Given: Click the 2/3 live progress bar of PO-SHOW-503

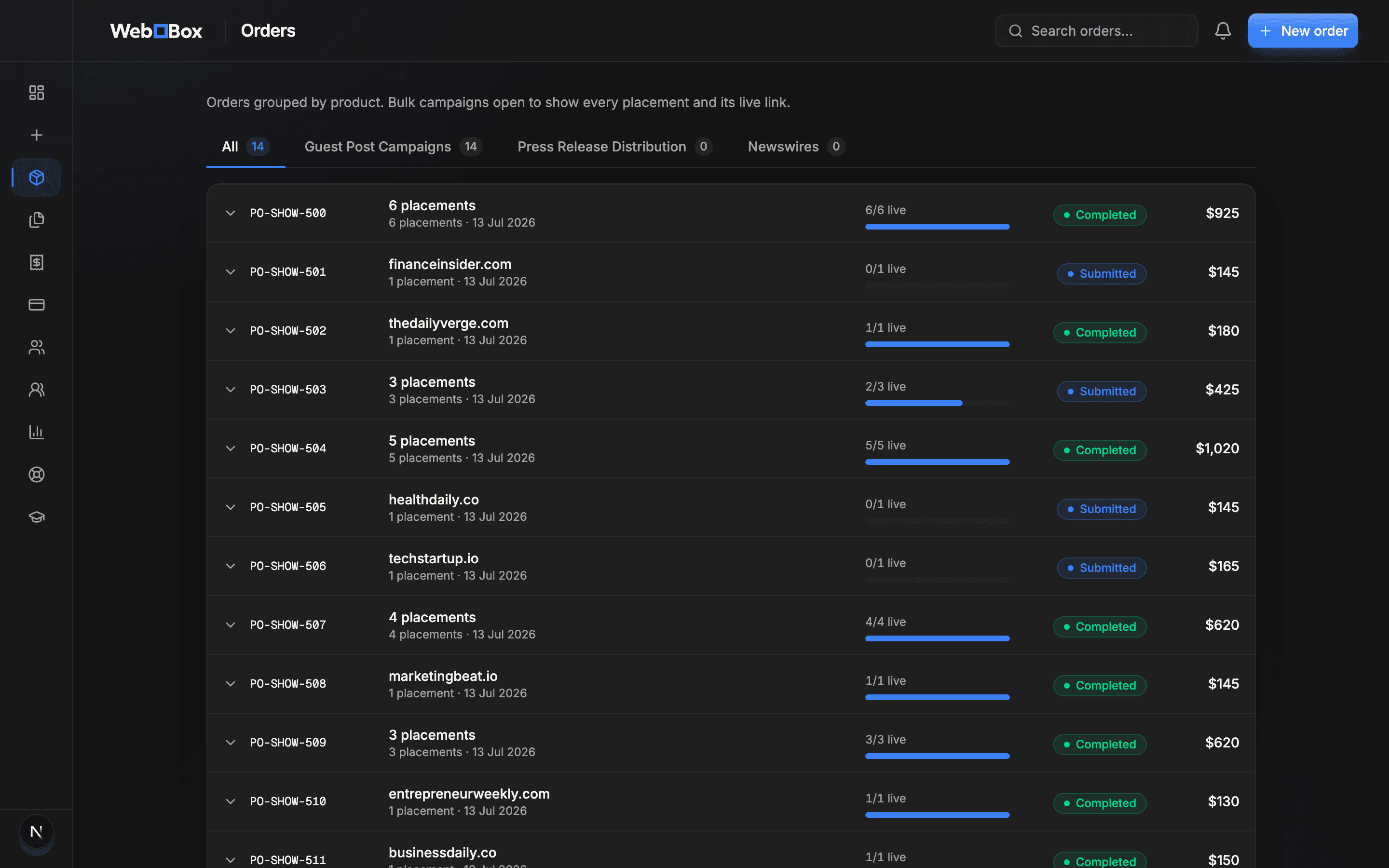Looking at the screenshot, I should click(x=937, y=403).
